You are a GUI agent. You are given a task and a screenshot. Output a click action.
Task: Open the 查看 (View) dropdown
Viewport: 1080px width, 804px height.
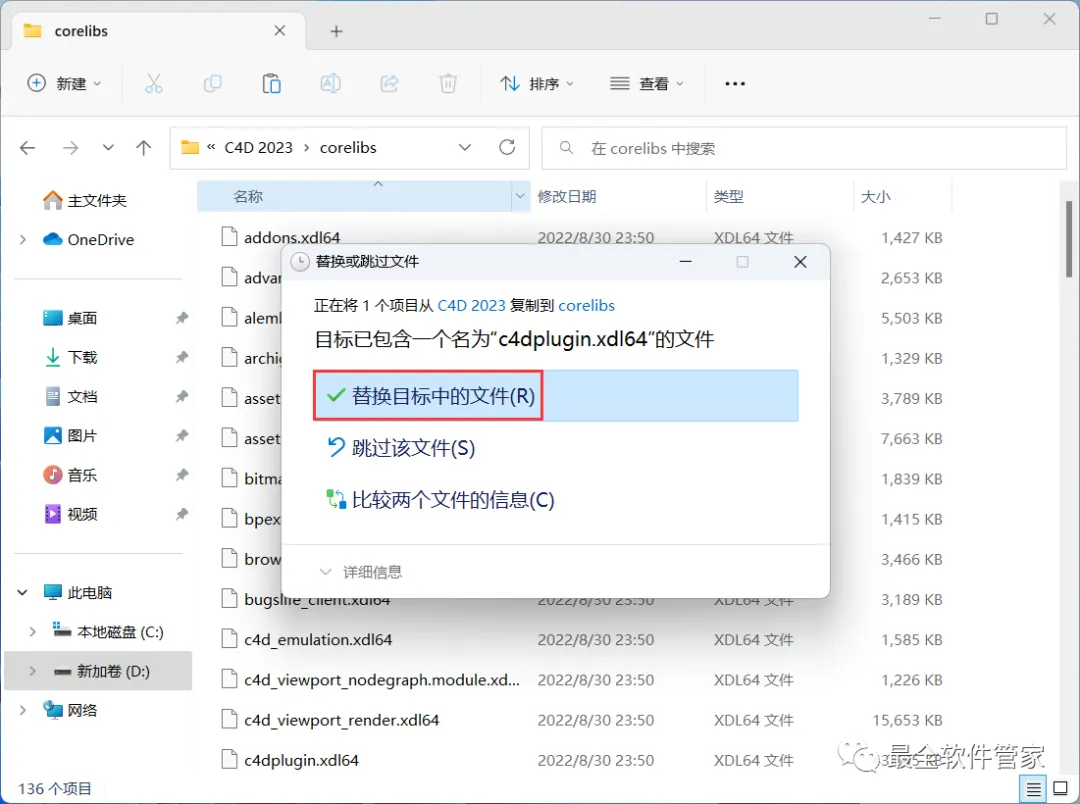click(647, 83)
